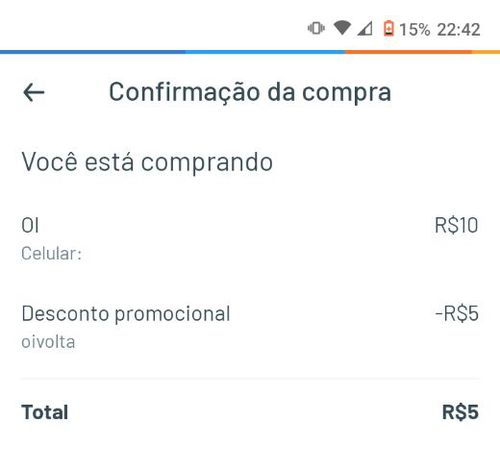Tap the Você está comprando heading
Viewport: 500px width, 470px height.
[147, 162]
